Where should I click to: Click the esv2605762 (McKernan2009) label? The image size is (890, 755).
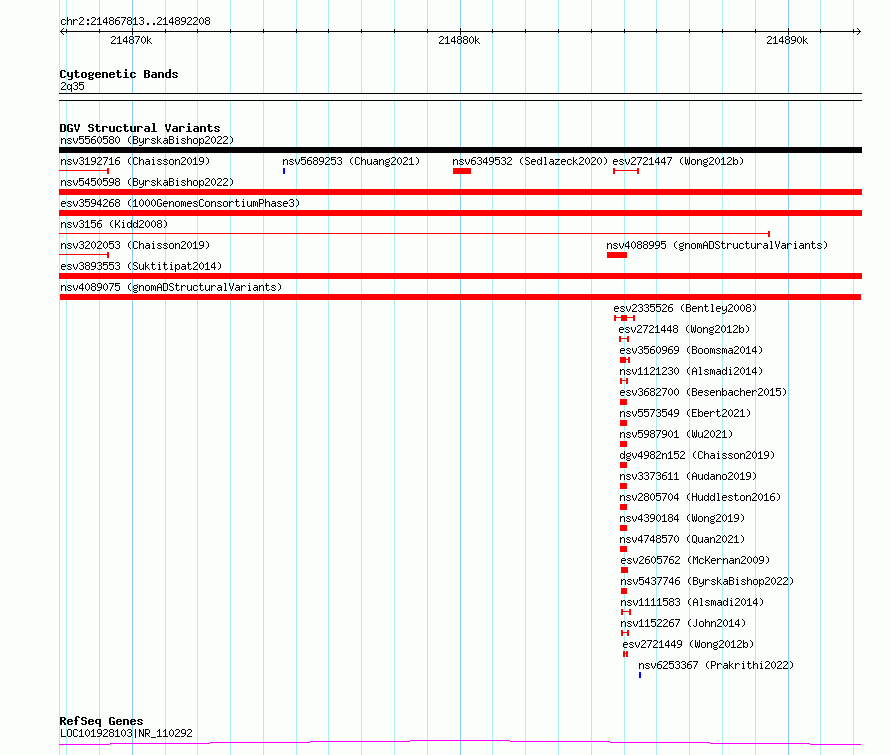(695, 560)
